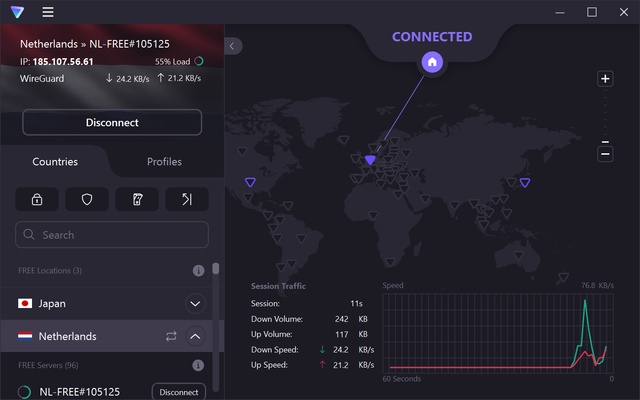
Task: Zoom out on the map with minus button
Action: 605,154
